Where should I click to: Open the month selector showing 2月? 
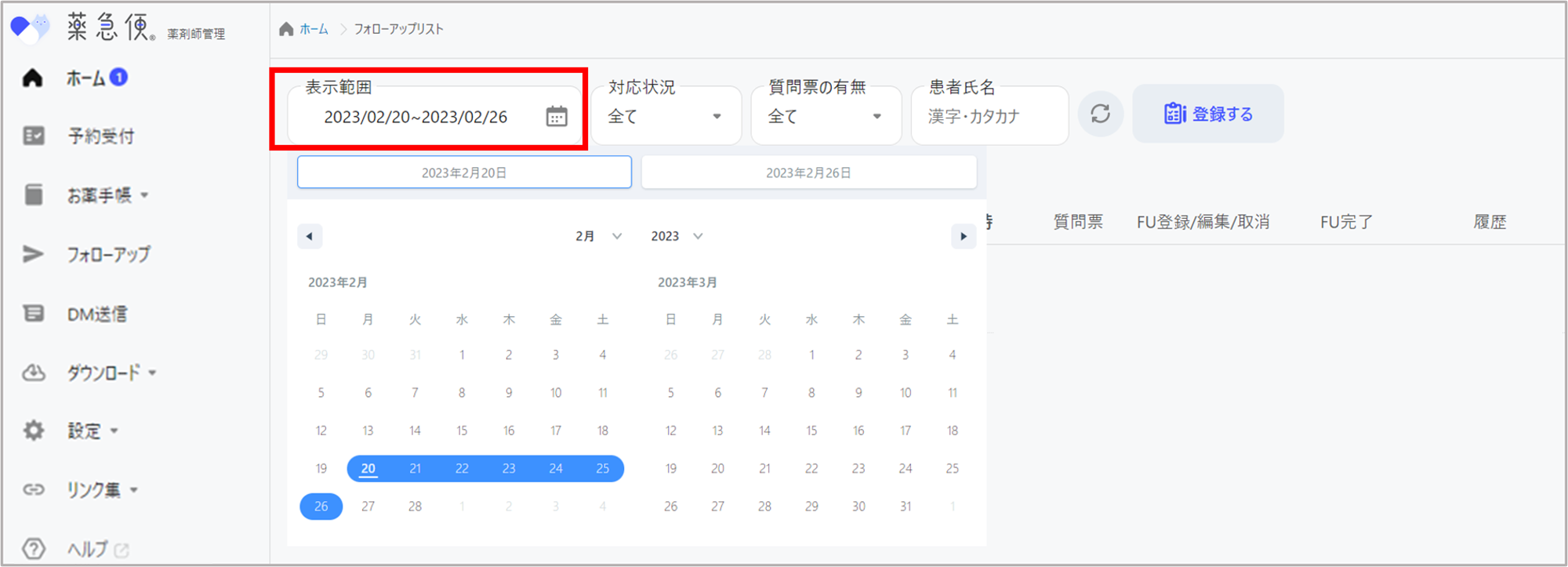(598, 236)
